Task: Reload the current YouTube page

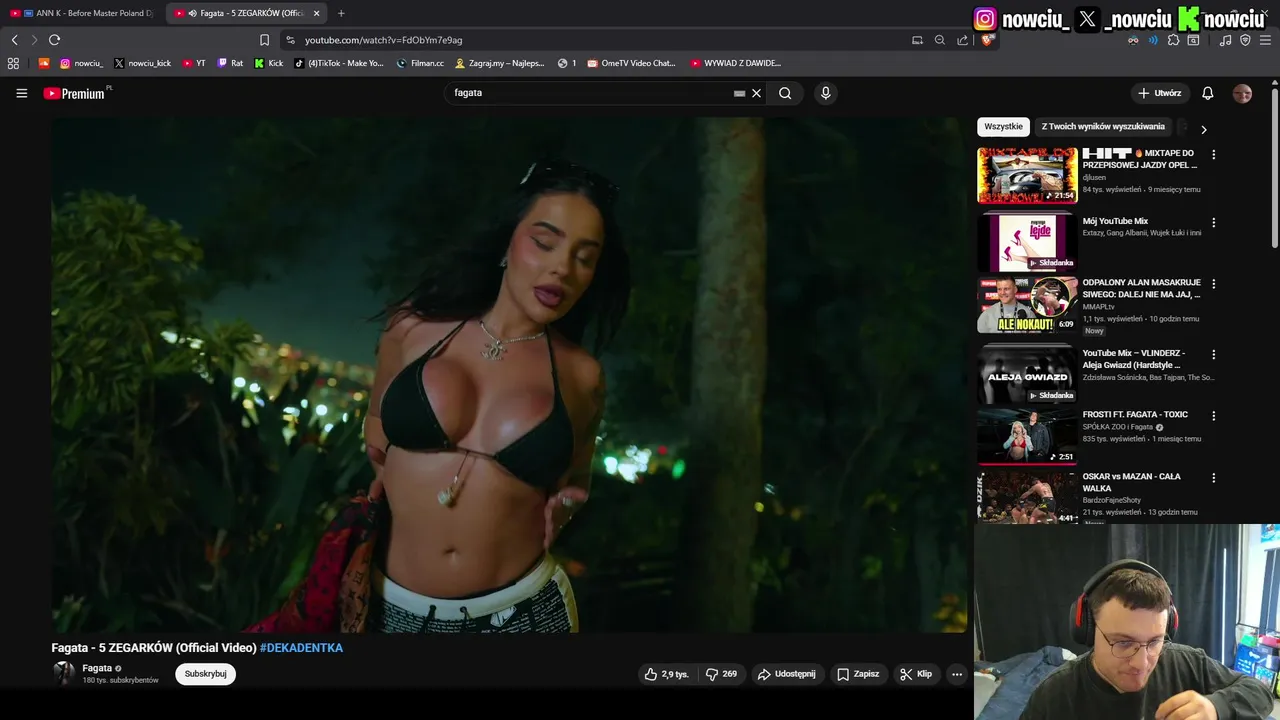Action: 54,40
